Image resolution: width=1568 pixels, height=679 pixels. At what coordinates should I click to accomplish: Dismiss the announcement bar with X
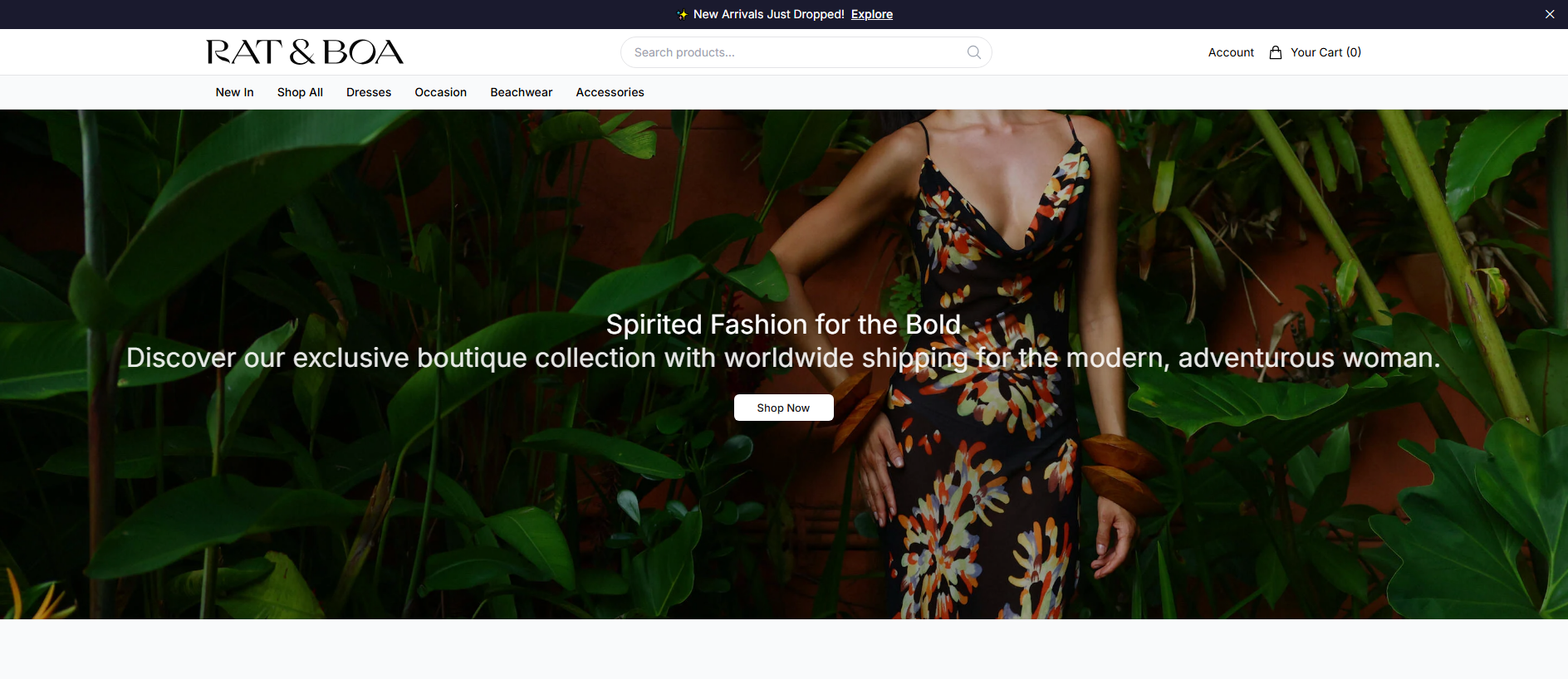(x=1550, y=14)
